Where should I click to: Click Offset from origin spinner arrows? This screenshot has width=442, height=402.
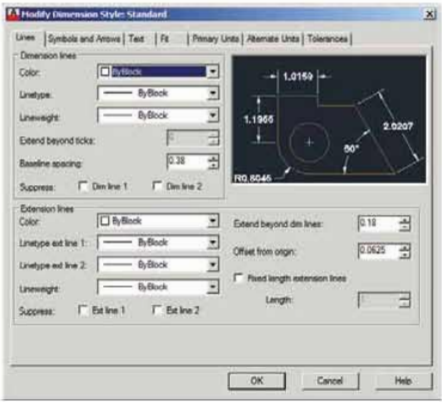pyautogui.click(x=405, y=251)
